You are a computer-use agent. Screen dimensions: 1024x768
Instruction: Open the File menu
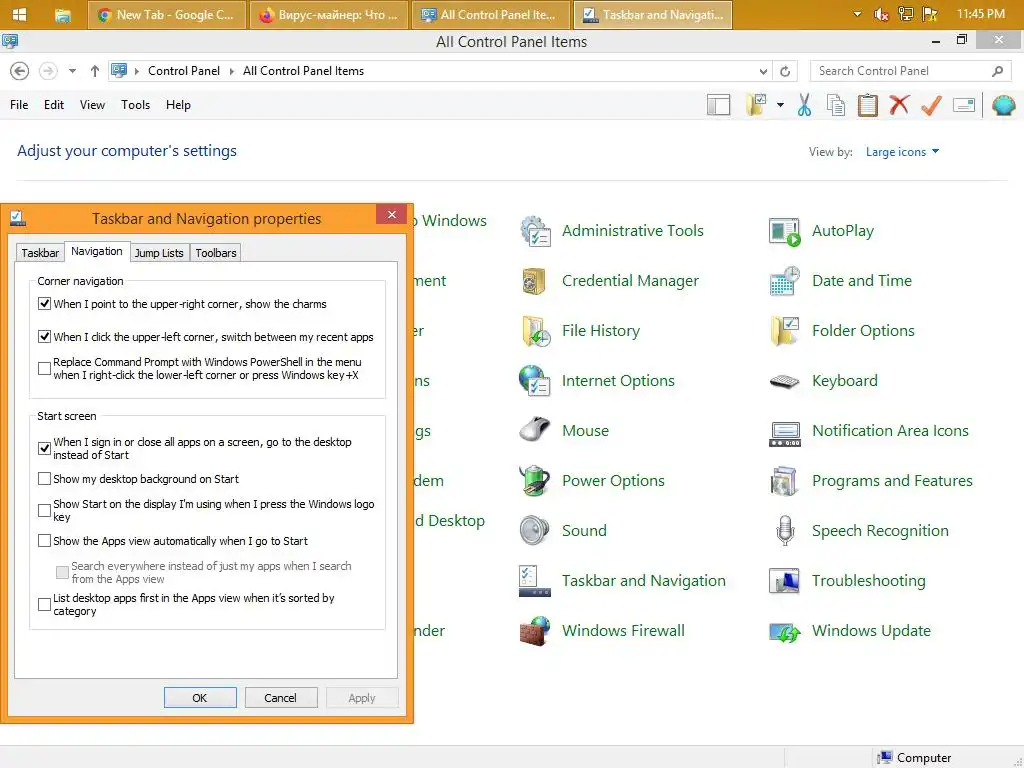(x=19, y=104)
